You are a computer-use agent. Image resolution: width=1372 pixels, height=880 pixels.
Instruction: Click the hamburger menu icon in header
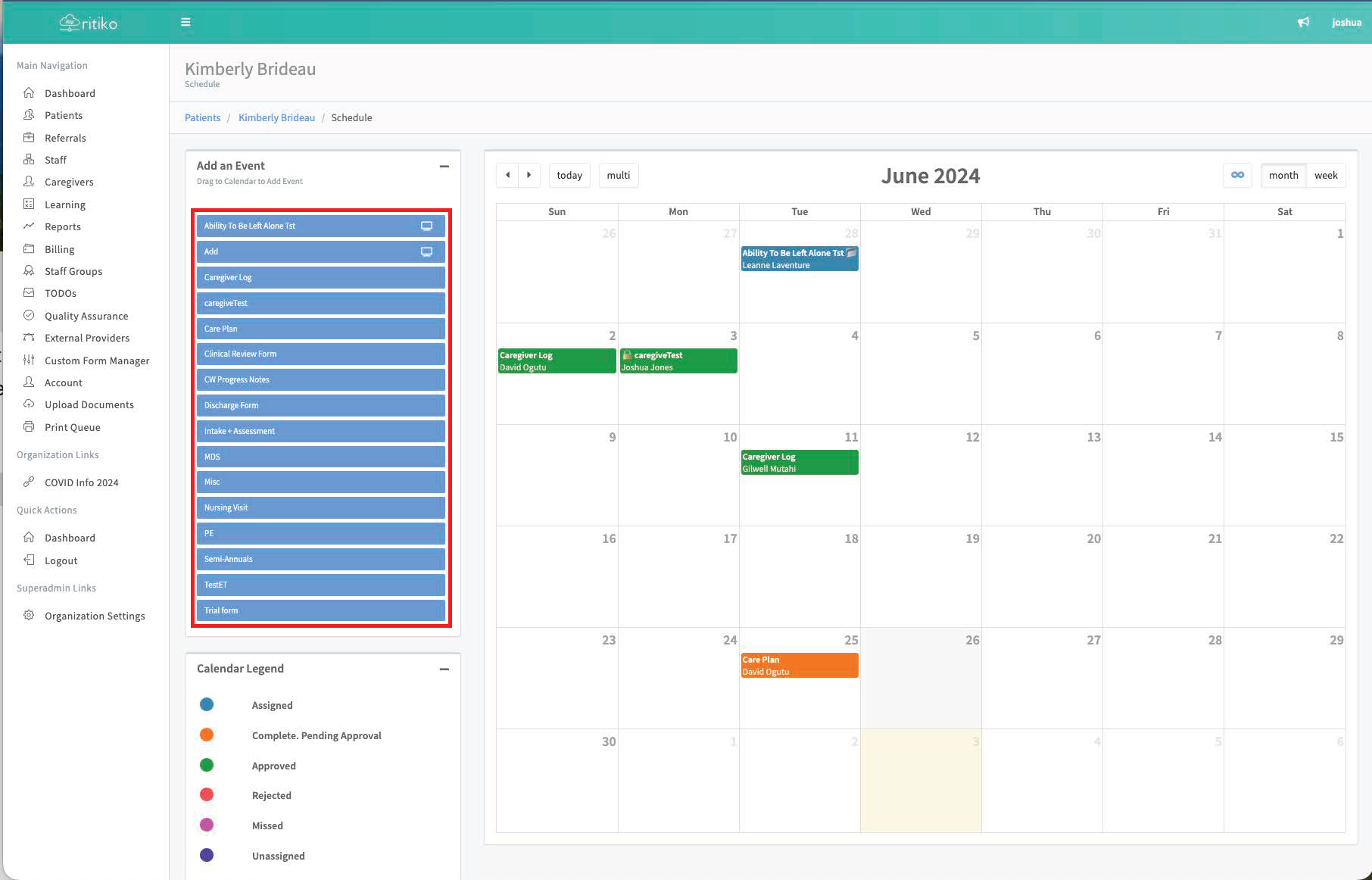click(x=186, y=22)
